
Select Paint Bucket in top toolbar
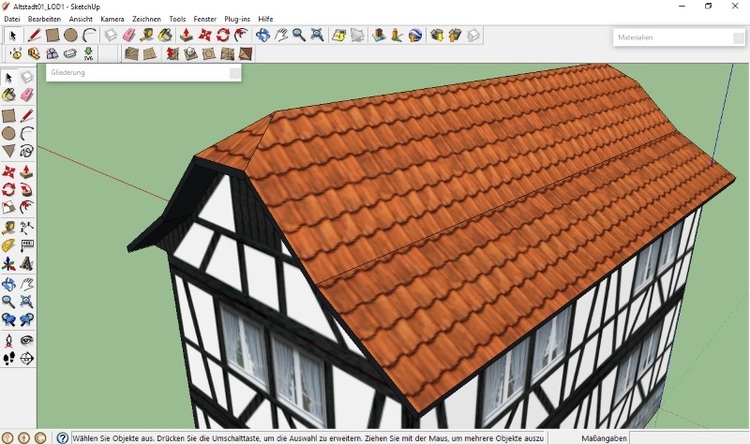(165, 35)
